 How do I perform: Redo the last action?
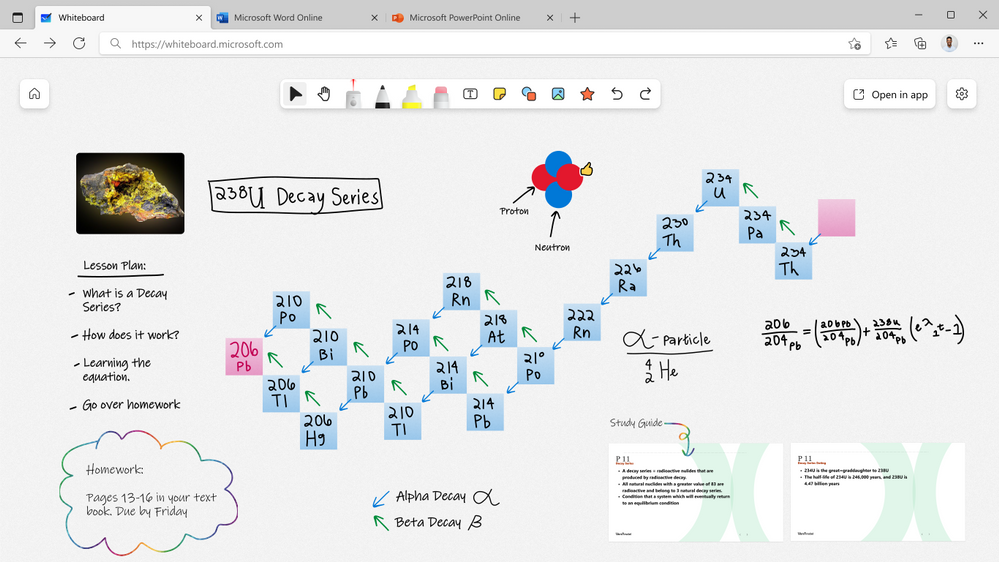tap(645, 94)
